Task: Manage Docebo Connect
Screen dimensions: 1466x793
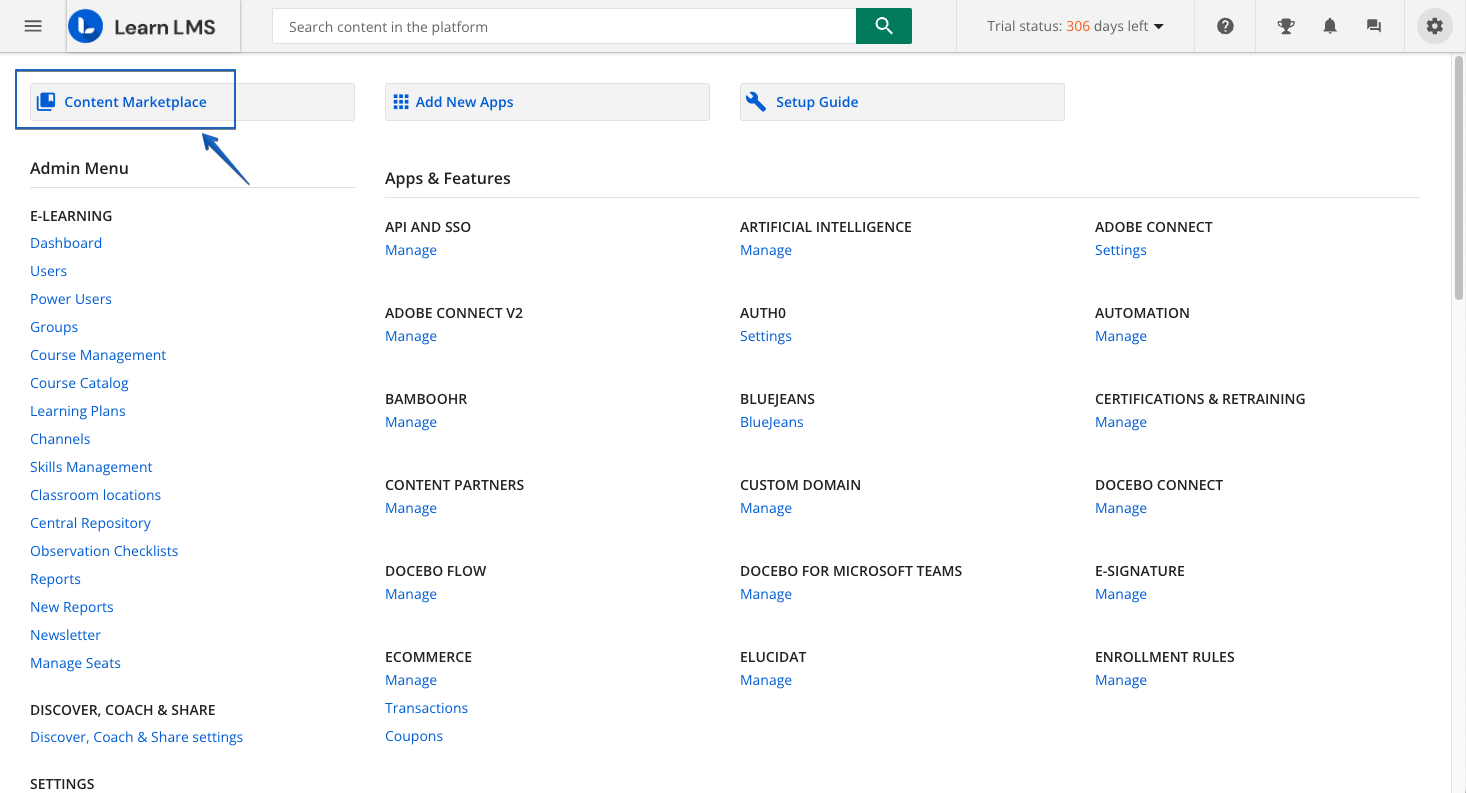Action: [1121, 508]
